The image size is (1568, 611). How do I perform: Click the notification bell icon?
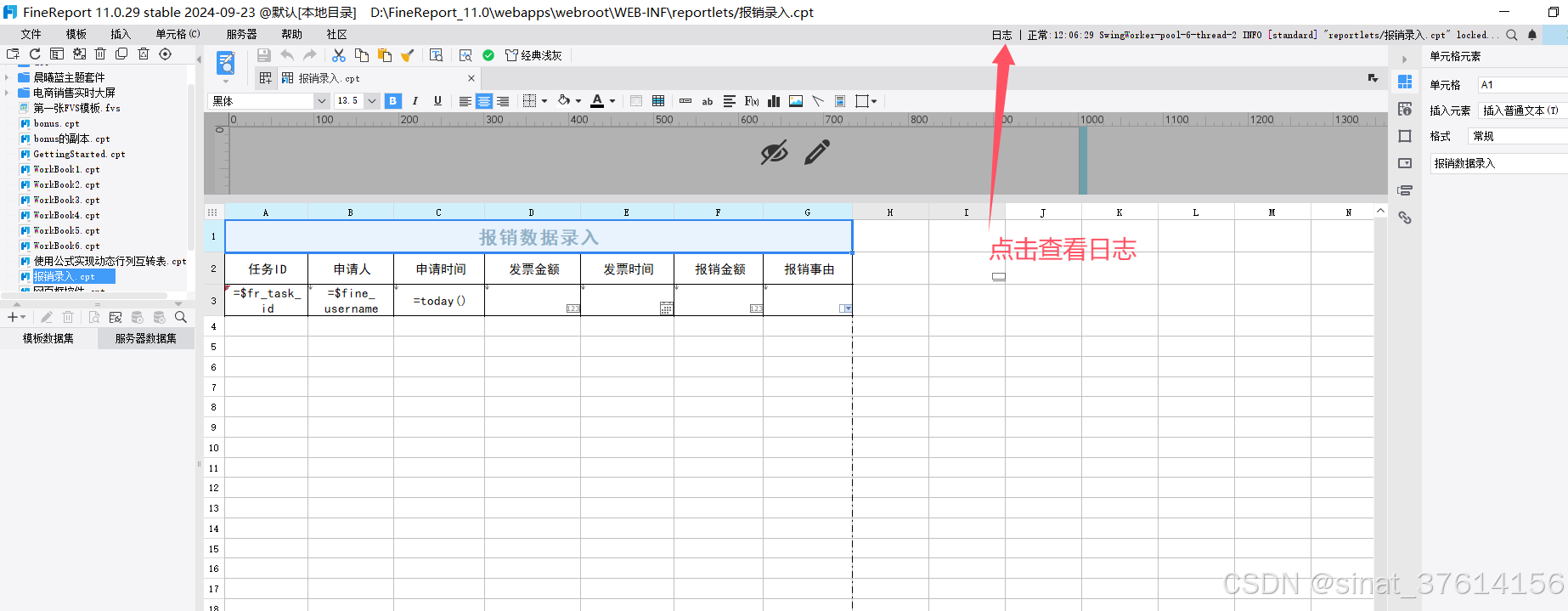pos(1532,35)
